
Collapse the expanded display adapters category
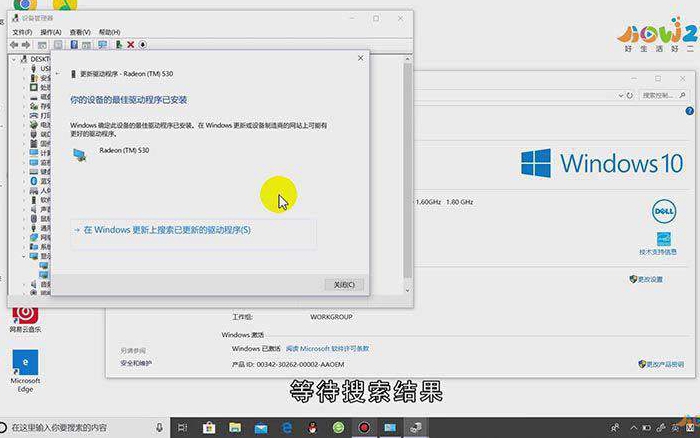24,256
